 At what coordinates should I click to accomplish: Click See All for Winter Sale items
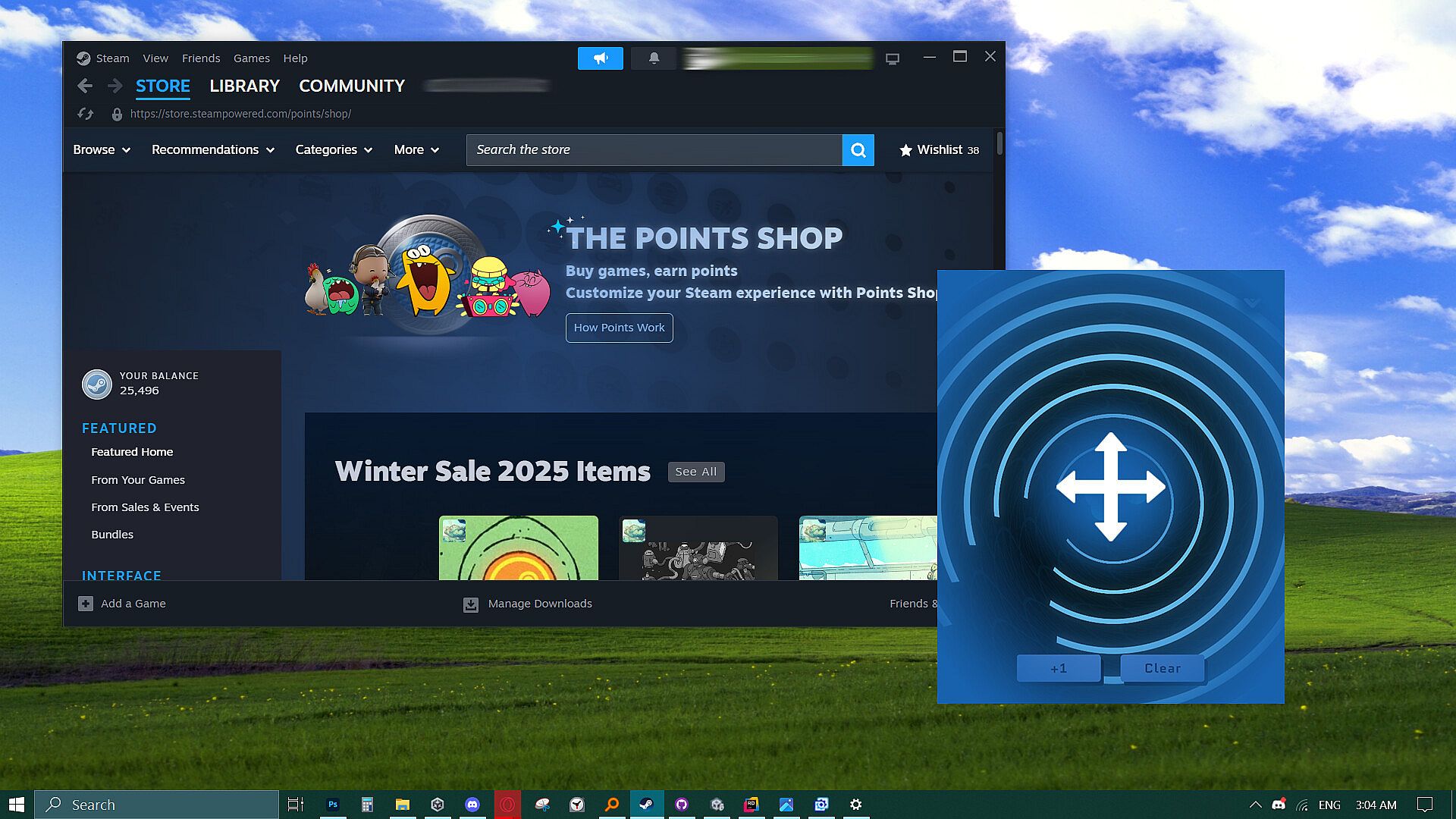(695, 472)
